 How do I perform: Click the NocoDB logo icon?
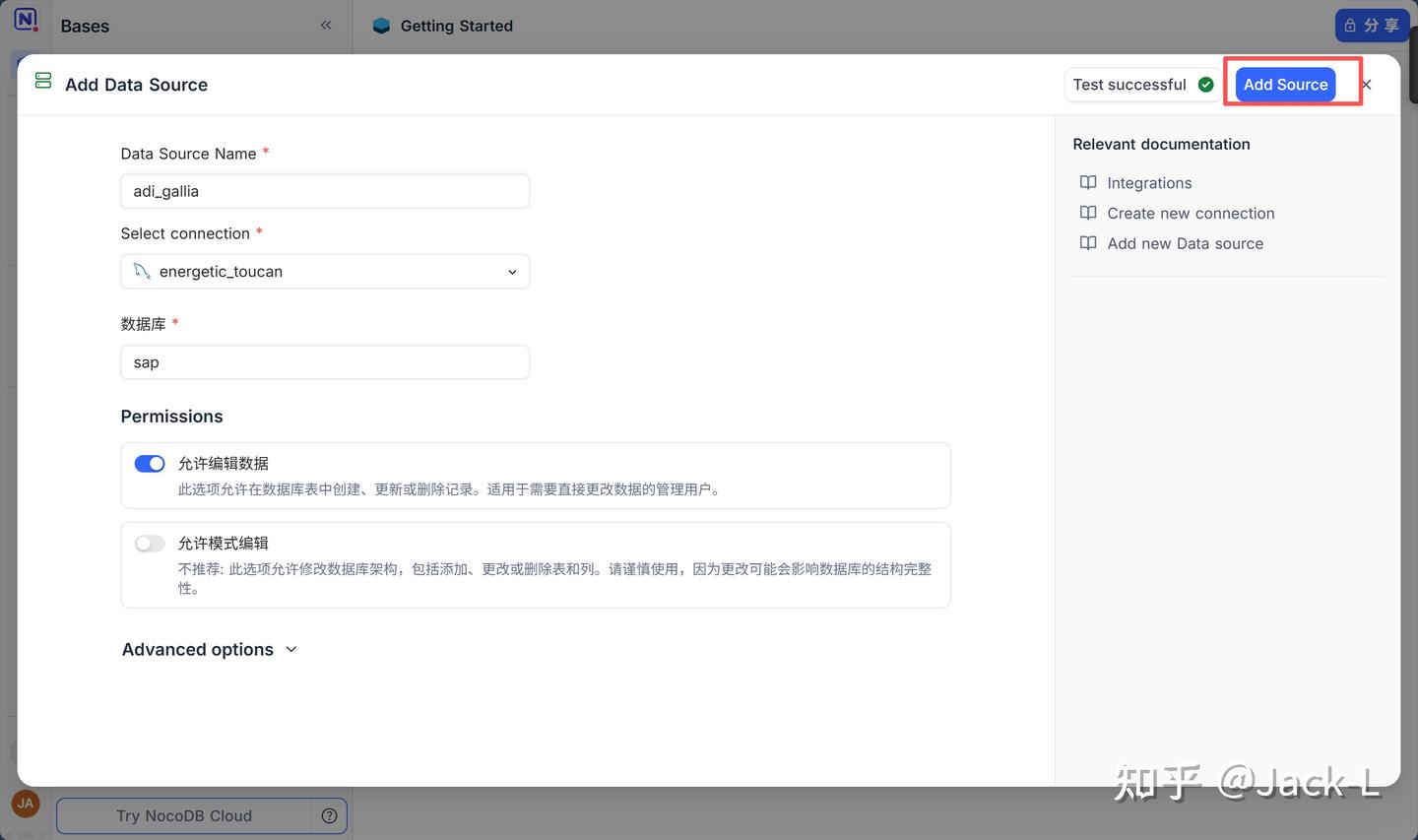tap(26, 20)
